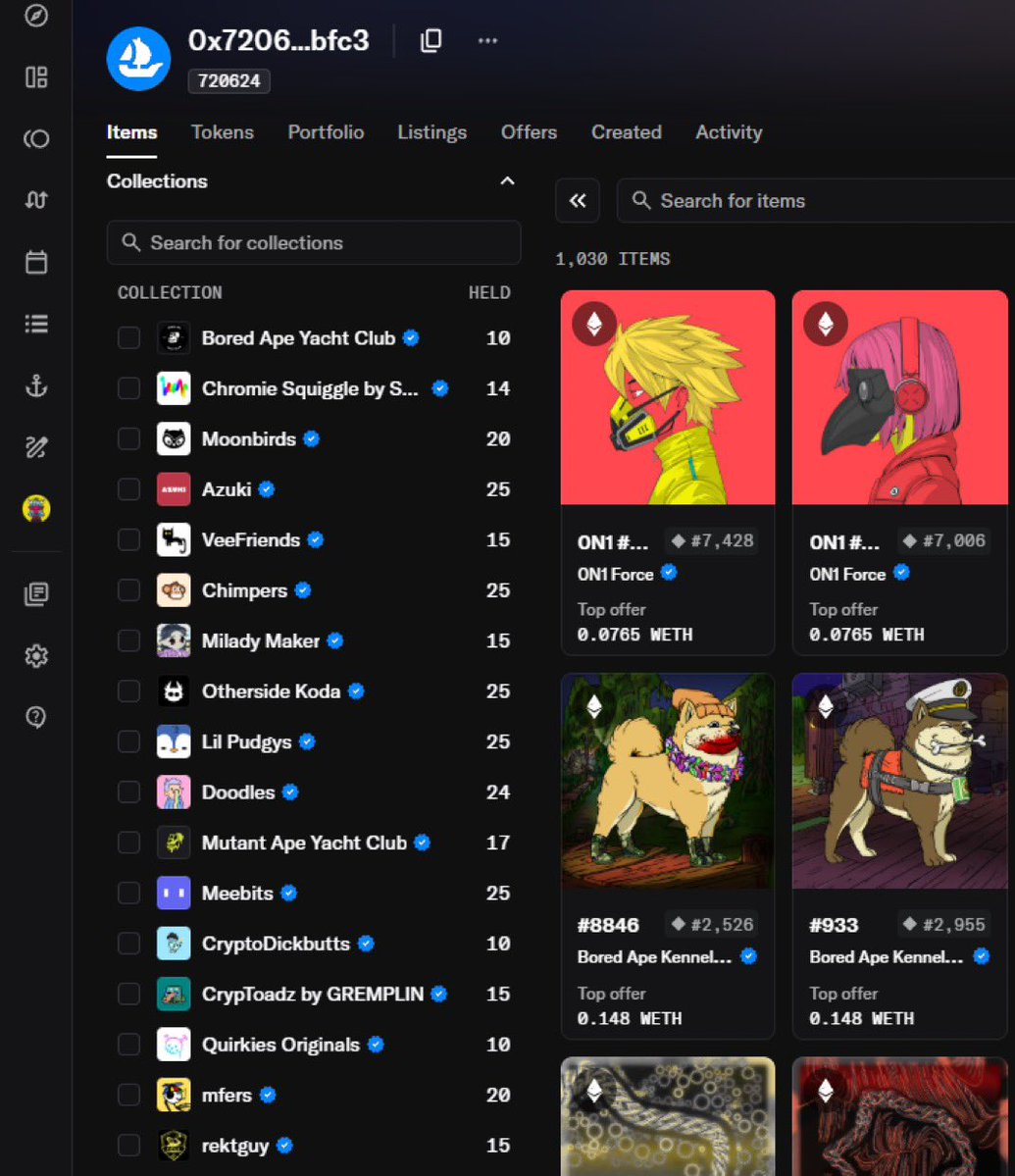Click the 720624 badge under address
1015x1176 pixels.
pos(228,81)
